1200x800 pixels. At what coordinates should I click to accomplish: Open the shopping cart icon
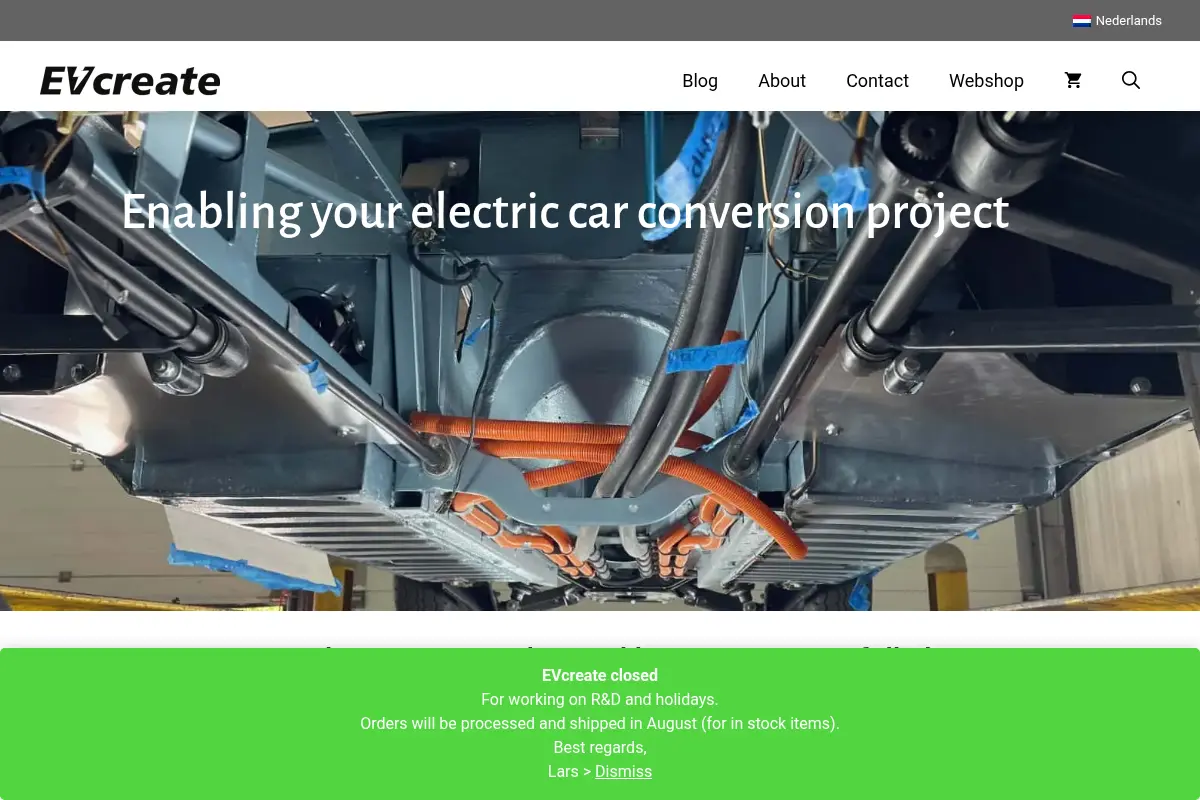click(1073, 80)
